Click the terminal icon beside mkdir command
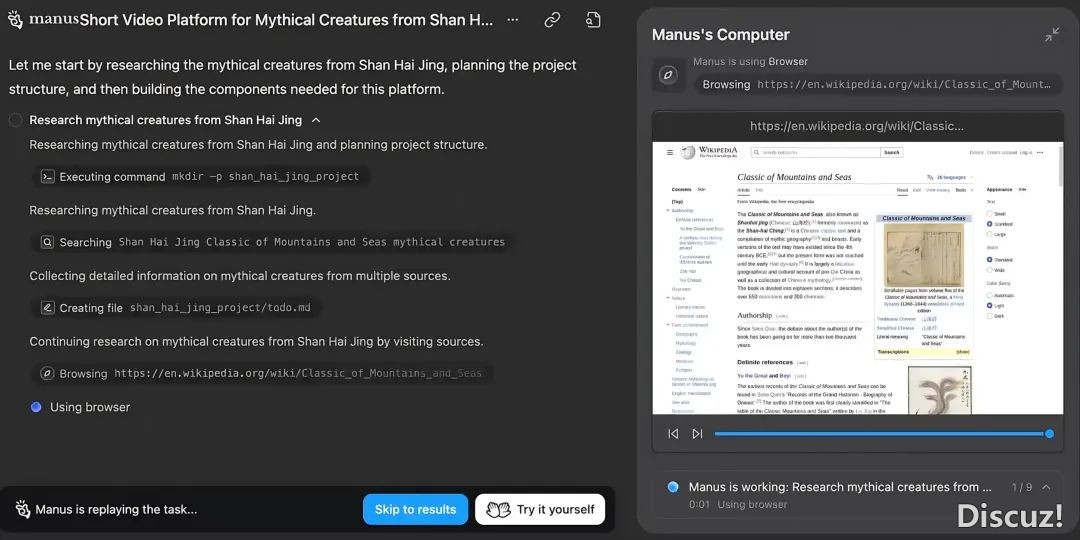This screenshot has height=540, width=1080. pos(47,176)
